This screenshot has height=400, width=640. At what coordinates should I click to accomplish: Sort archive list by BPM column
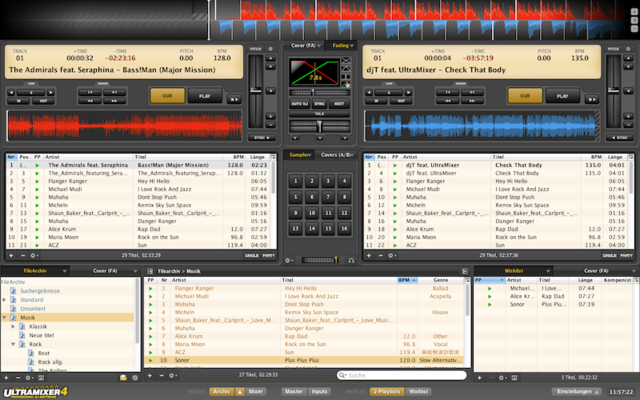(407, 280)
